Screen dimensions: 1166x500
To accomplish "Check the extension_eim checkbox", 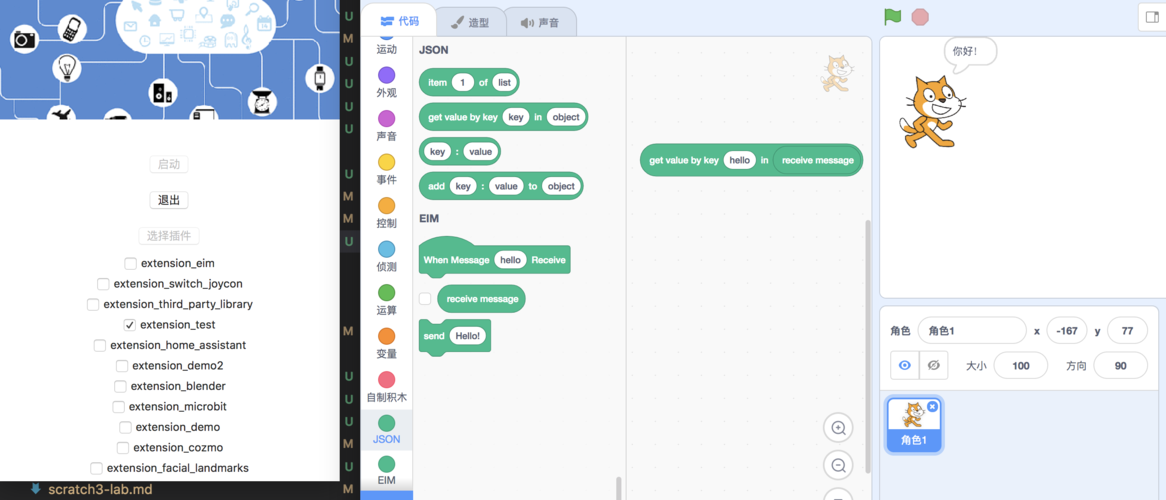I will (130, 263).
